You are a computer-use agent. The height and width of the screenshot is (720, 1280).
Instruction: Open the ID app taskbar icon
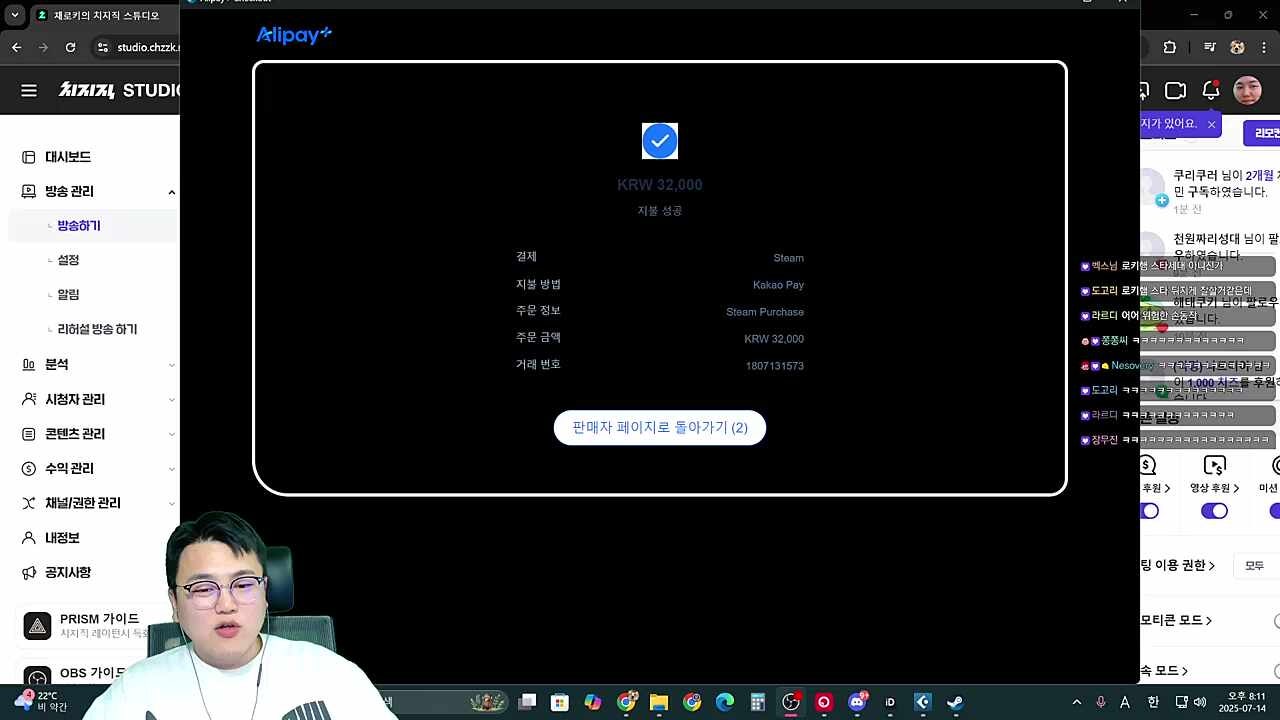[x=890, y=702]
